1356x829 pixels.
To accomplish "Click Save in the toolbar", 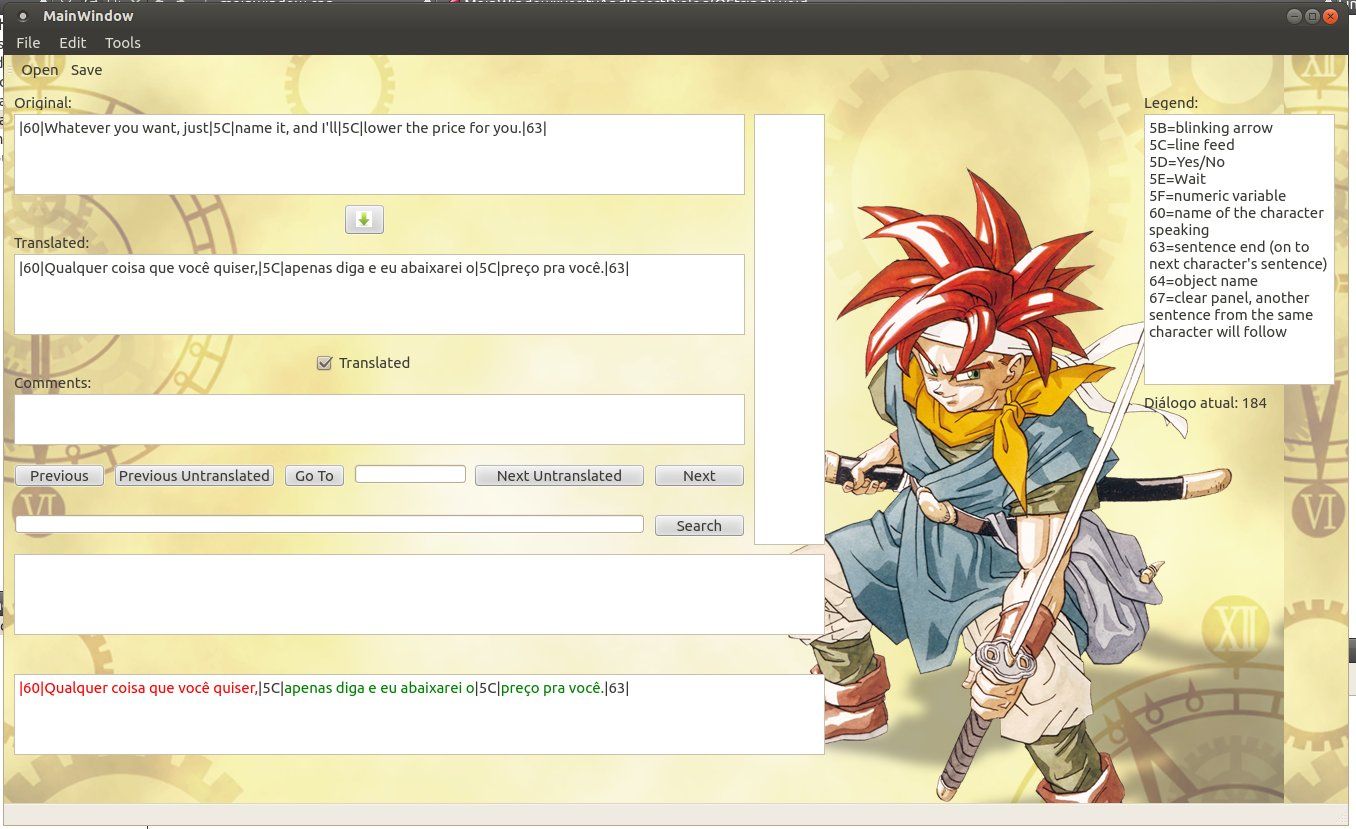I will (87, 70).
